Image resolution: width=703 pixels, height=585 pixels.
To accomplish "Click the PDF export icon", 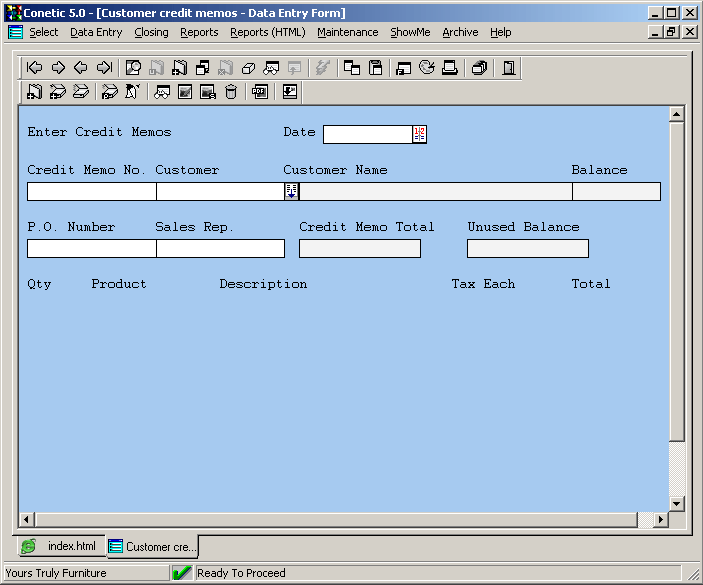I will click(260, 92).
